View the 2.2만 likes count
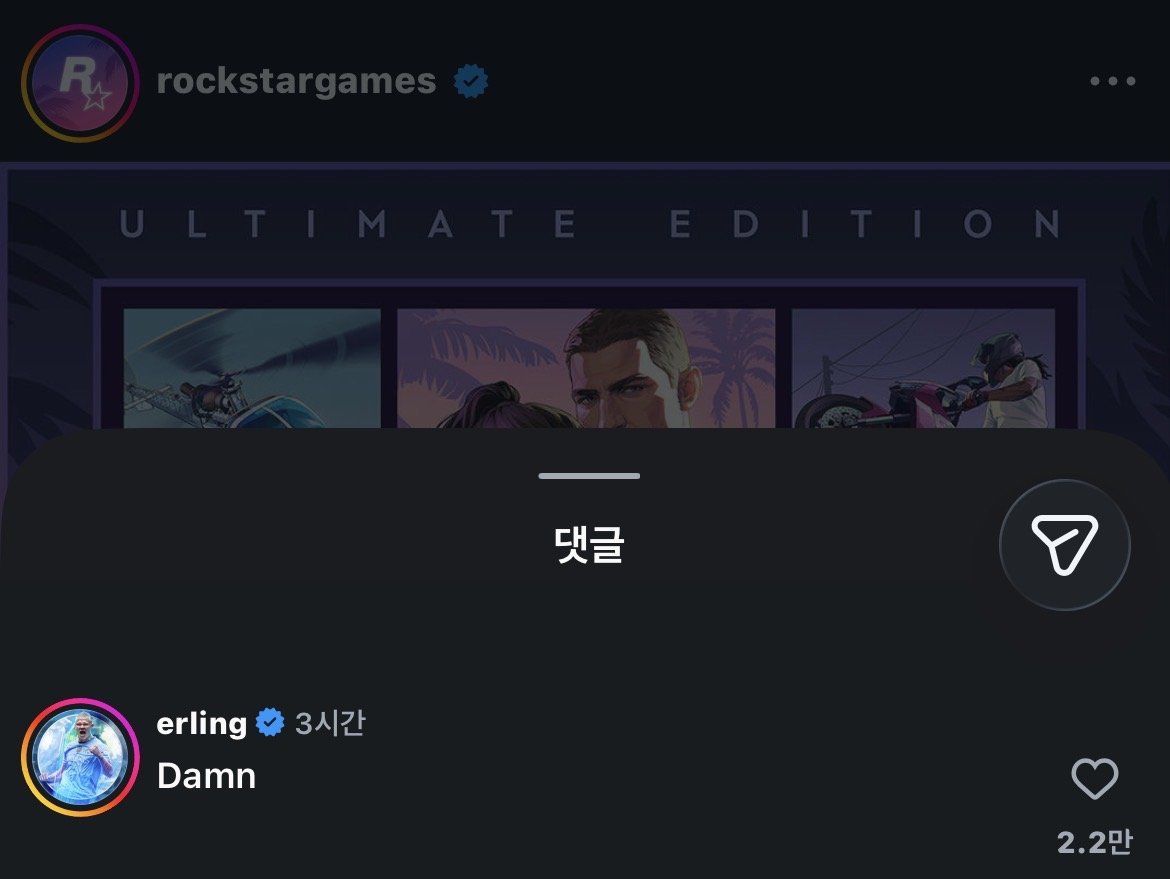Viewport: 1170px width, 879px height. (1095, 842)
